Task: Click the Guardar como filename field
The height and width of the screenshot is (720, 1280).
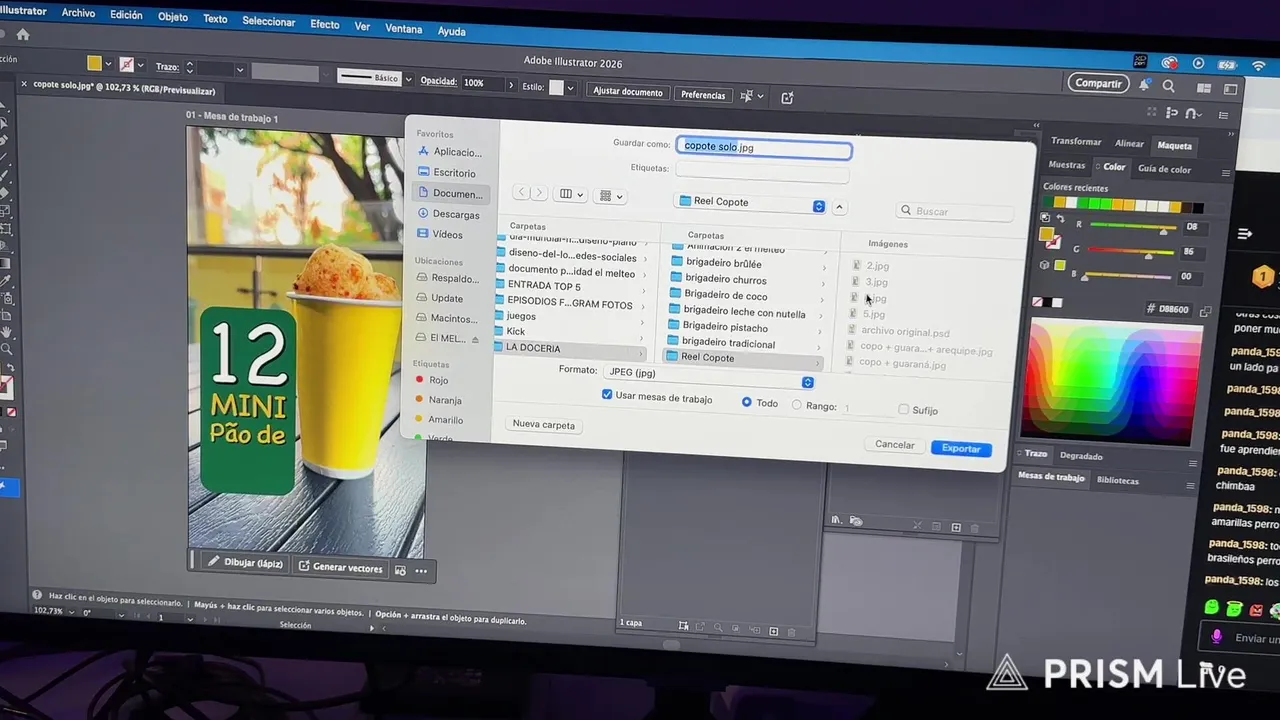Action: click(x=764, y=148)
